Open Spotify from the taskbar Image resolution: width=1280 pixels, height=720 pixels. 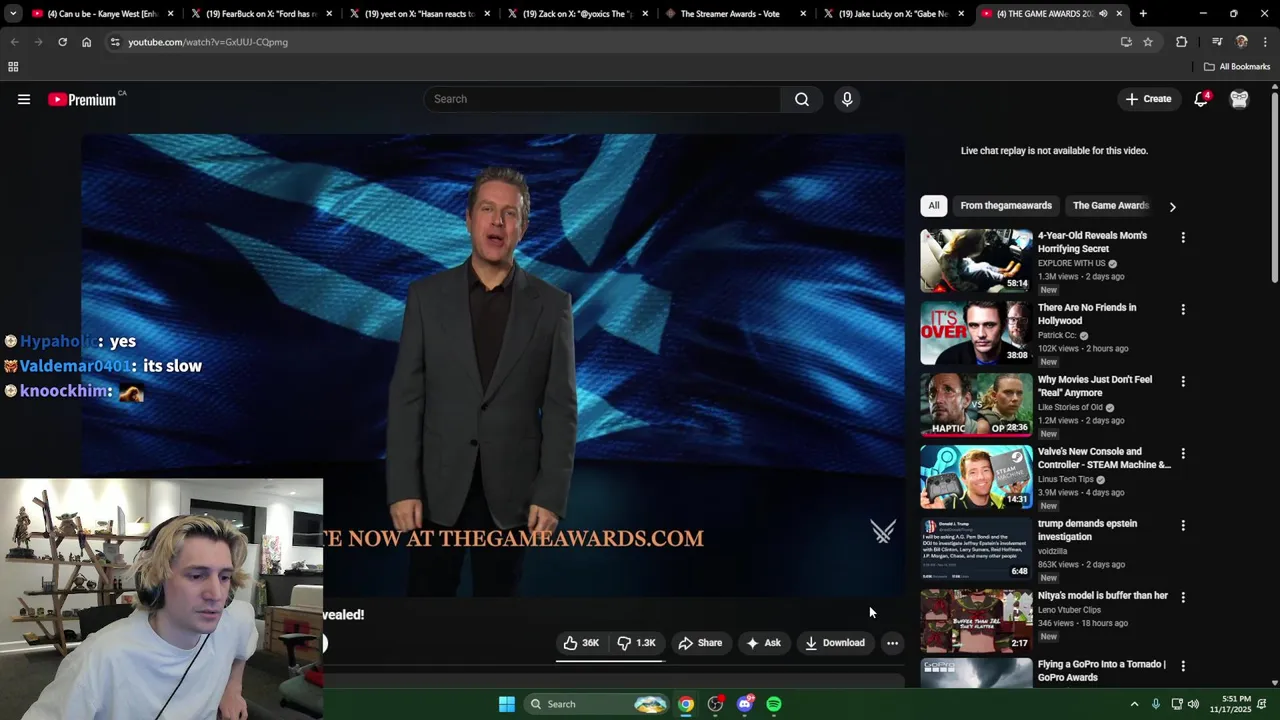coord(774,704)
